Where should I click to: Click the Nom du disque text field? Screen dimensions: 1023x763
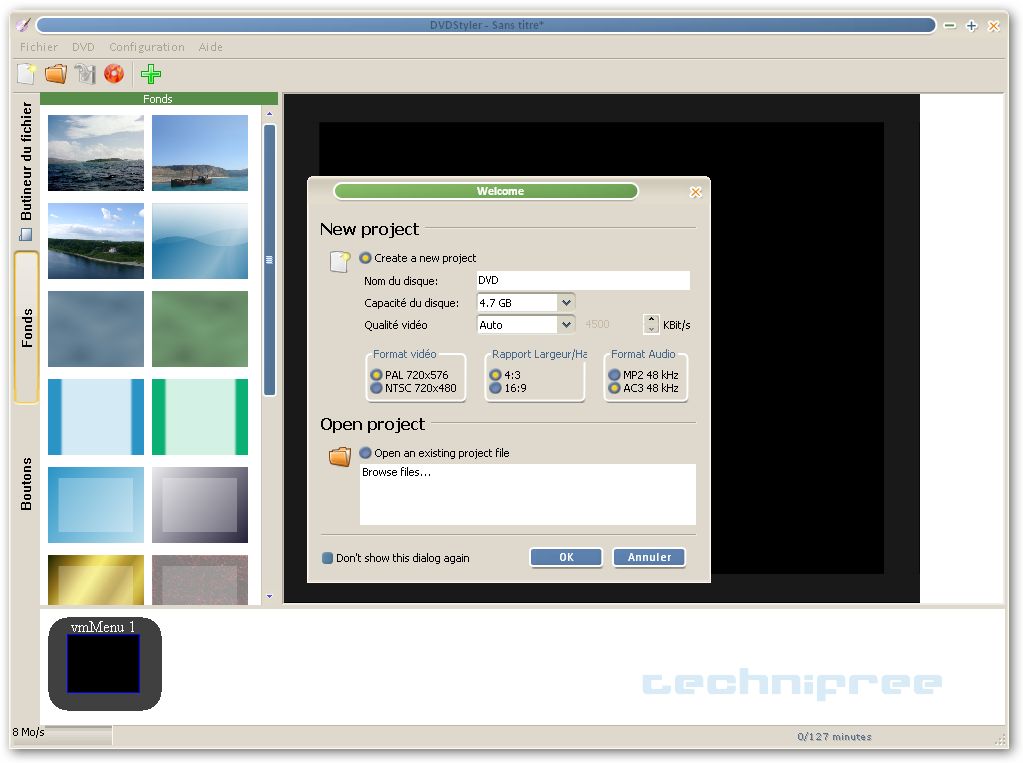point(582,281)
